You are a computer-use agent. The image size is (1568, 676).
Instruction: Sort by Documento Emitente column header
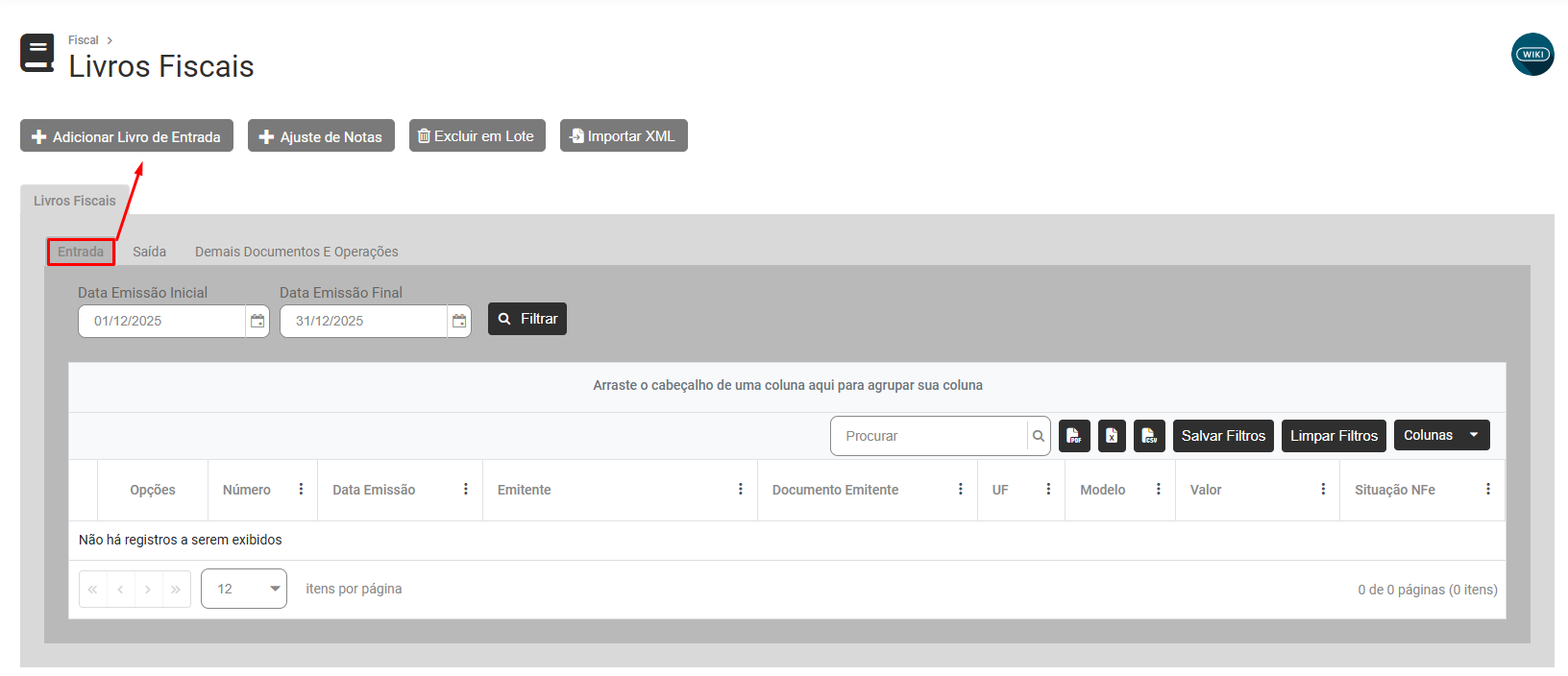coord(836,490)
